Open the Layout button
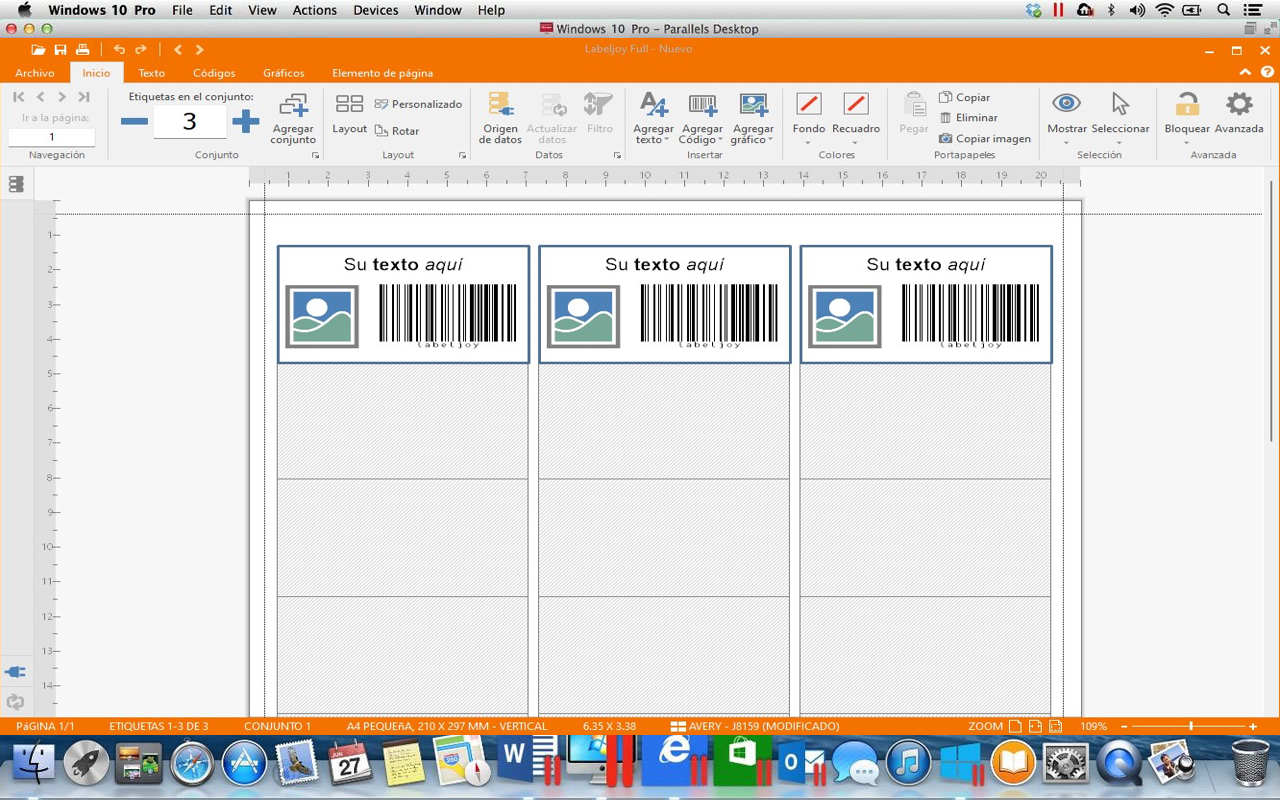The width and height of the screenshot is (1280, 800). pos(349,114)
